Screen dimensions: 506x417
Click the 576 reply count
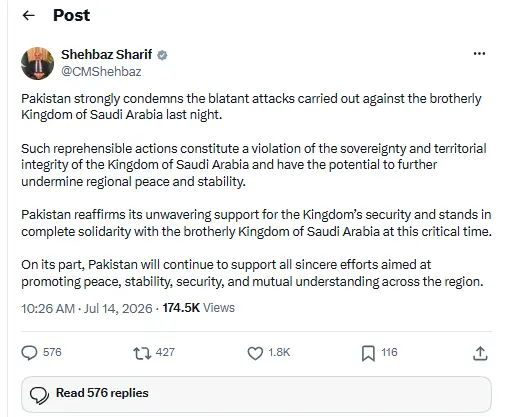(52, 352)
